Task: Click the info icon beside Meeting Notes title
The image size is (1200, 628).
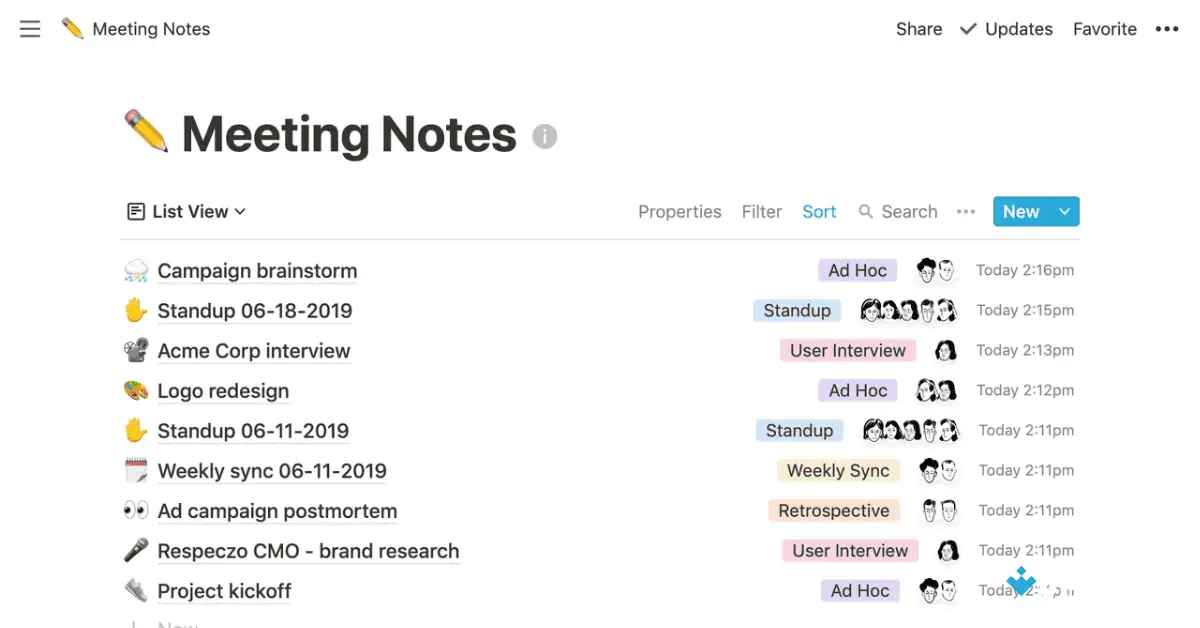Action: tap(544, 136)
